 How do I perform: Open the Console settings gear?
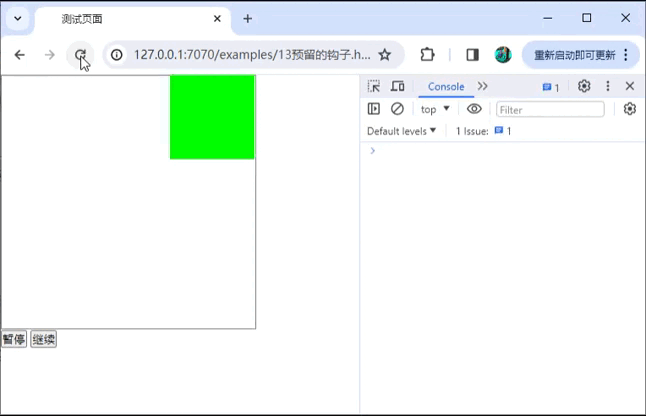(630, 109)
